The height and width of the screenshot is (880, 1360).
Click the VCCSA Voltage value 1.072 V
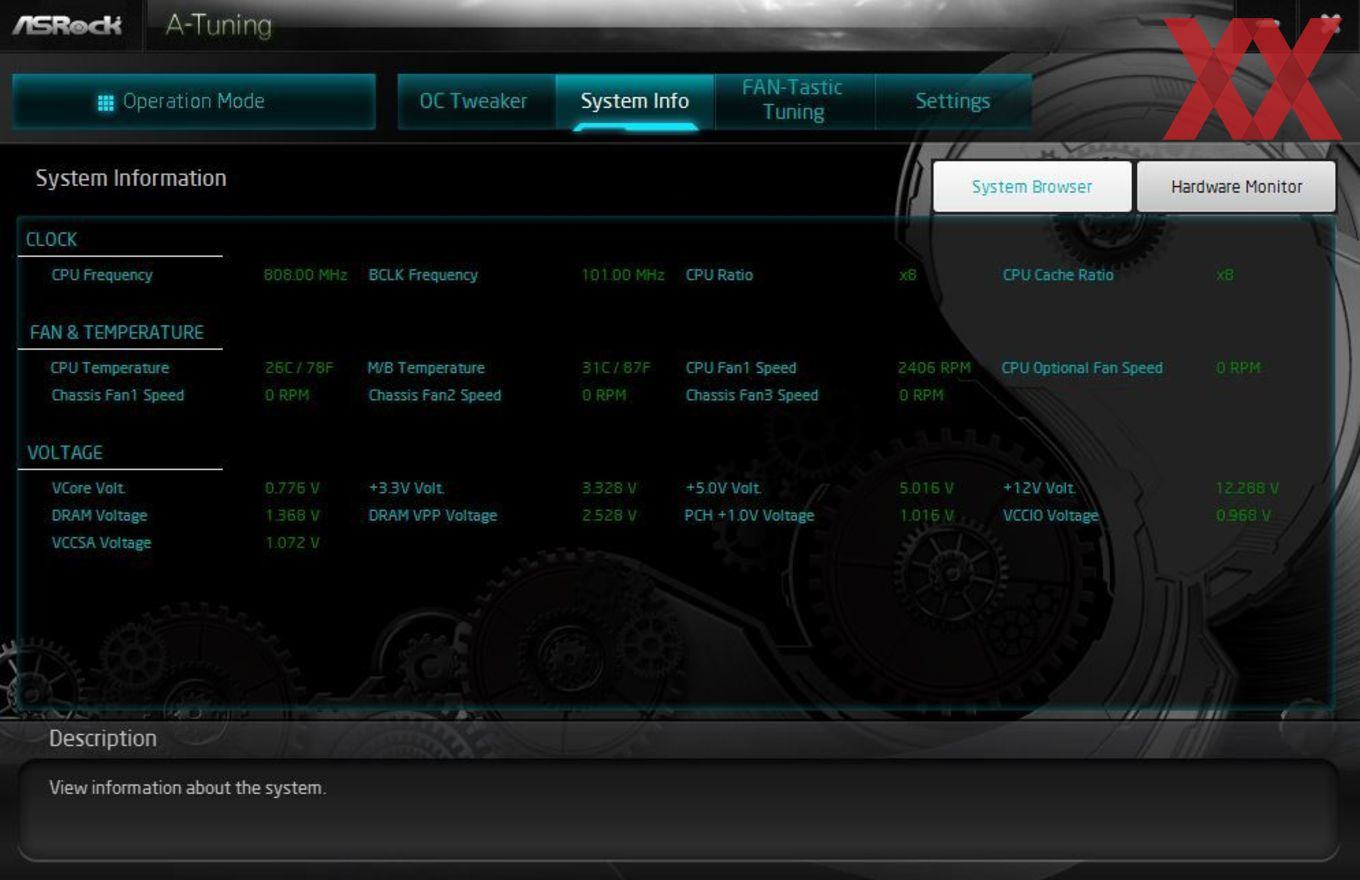coord(292,543)
